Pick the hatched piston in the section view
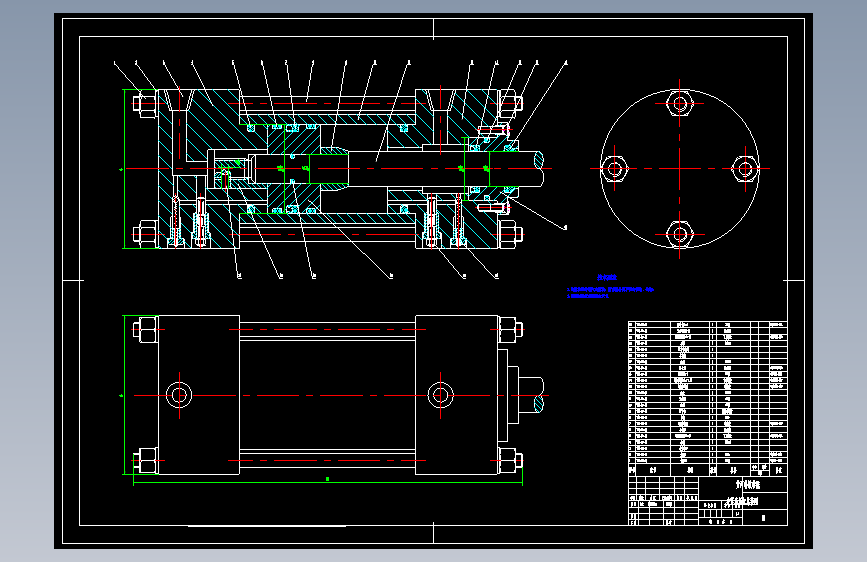The width and height of the screenshot is (867, 562). (294, 169)
